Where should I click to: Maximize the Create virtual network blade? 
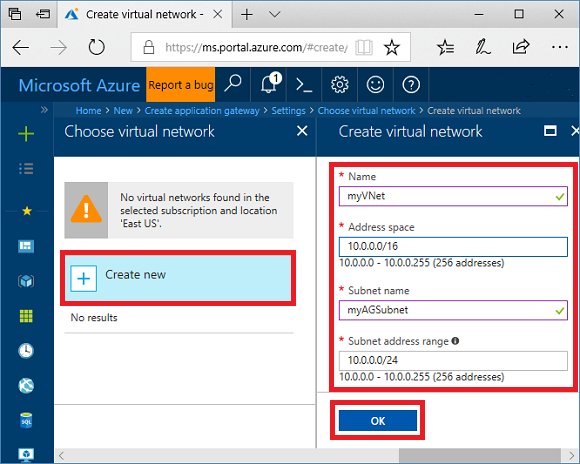tap(550, 131)
